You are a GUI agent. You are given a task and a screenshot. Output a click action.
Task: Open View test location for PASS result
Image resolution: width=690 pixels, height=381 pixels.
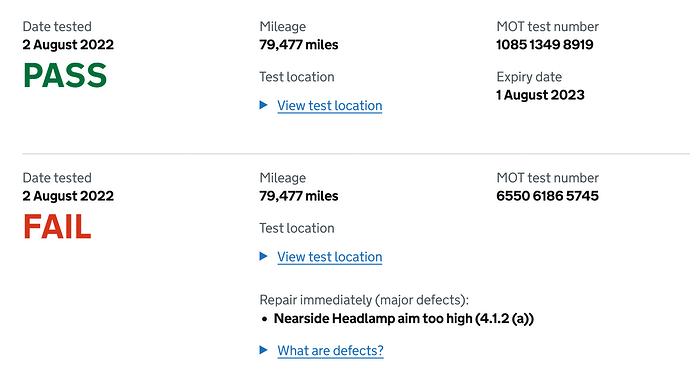click(x=330, y=106)
